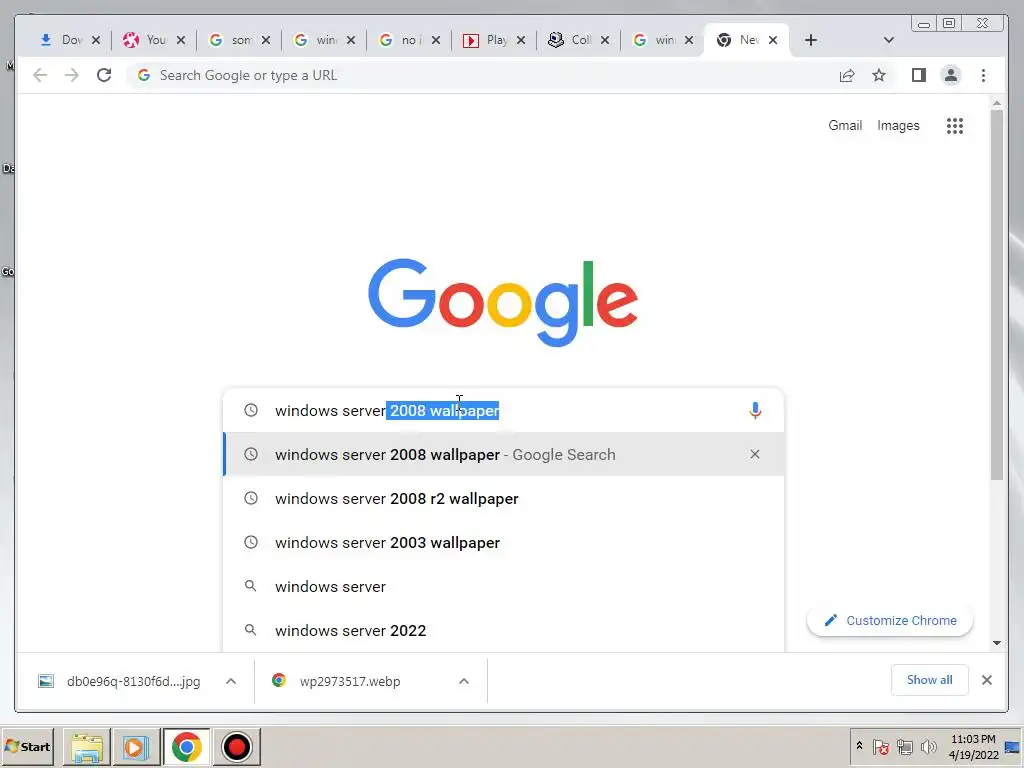The height and width of the screenshot is (768, 1024).
Task: Open the Windows Start menu
Action: [x=28, y=746]
